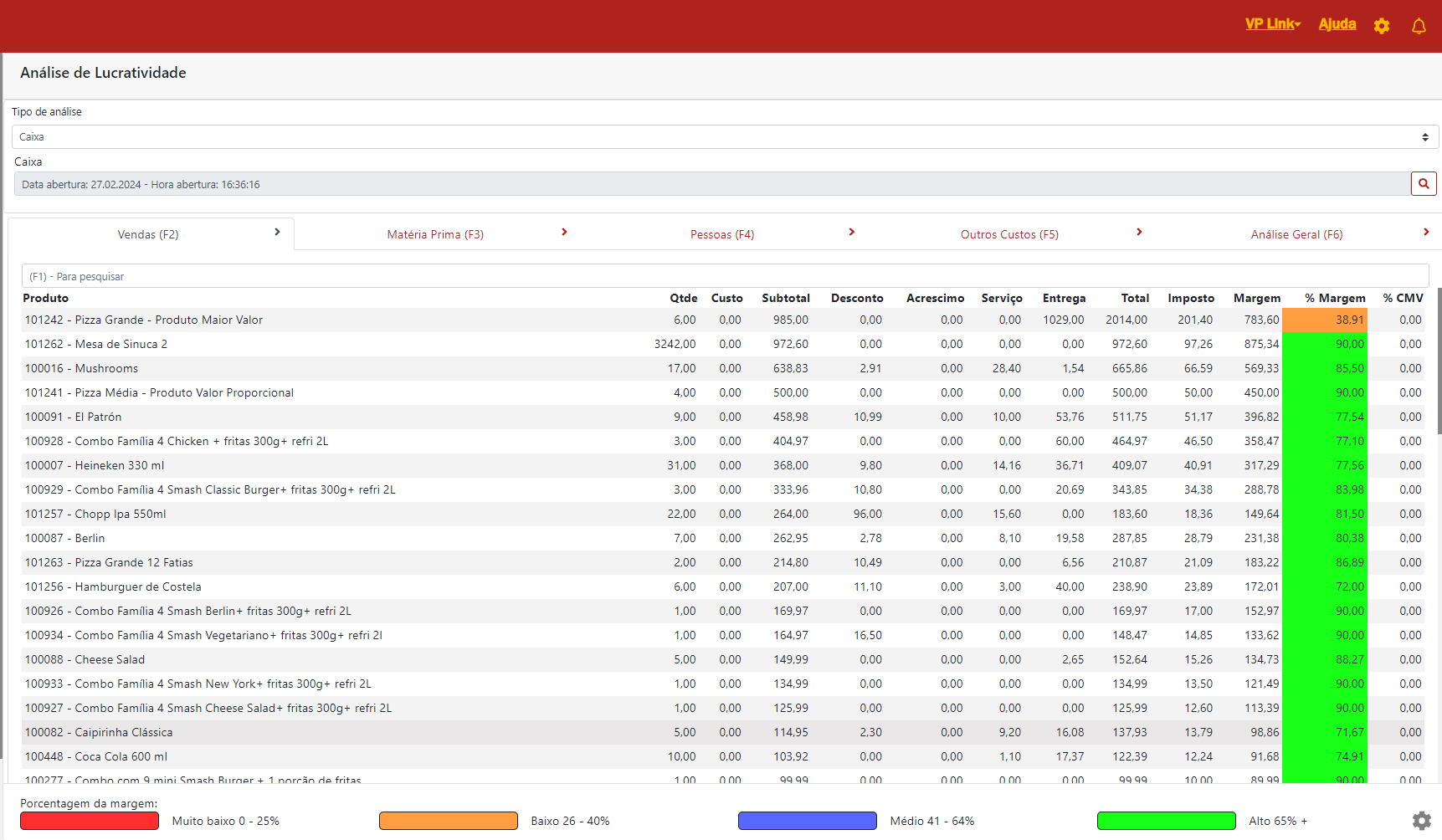Open the Análise Geral (F6) tab

(1296, 235)
